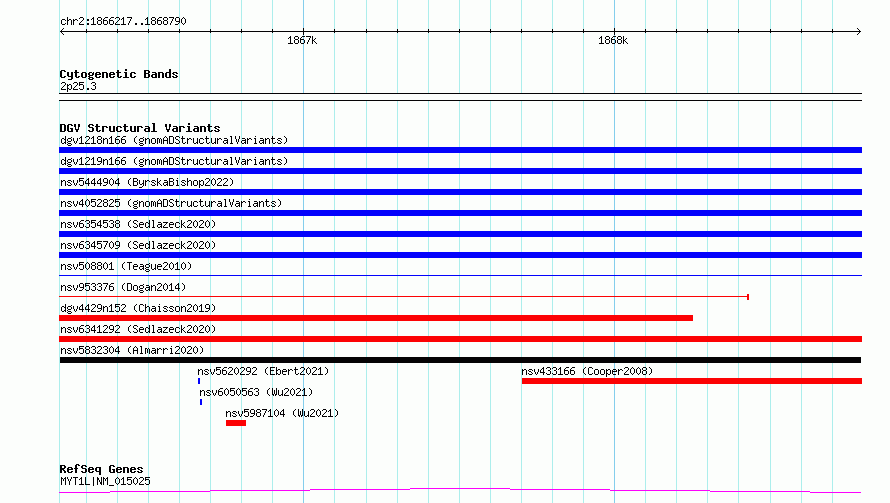The image size is (890, 503).
Task: Click the red bar under nsv6341292
Action: point(460,339)
